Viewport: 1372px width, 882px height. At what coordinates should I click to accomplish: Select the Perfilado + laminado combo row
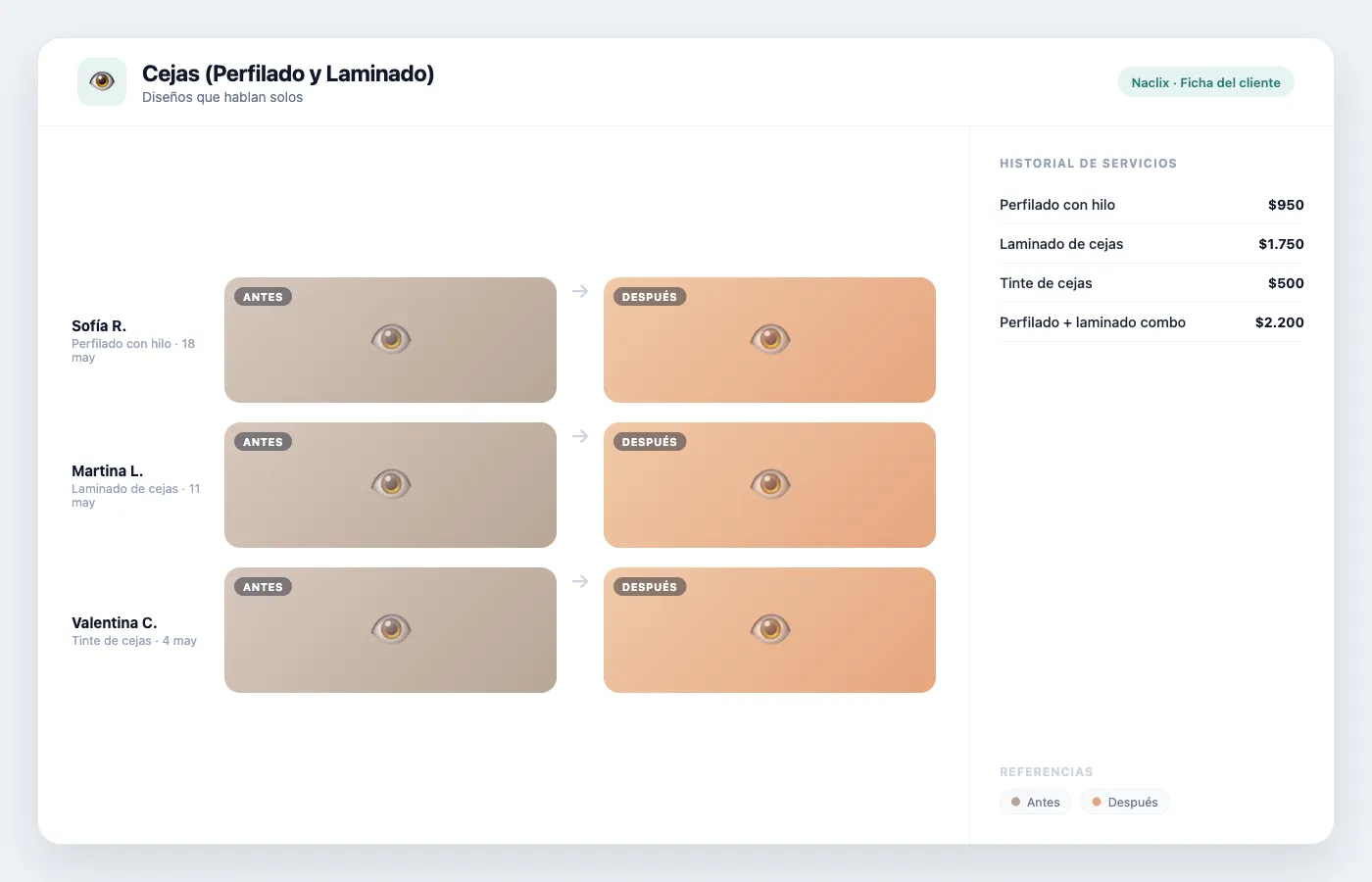pos(1151,322)
